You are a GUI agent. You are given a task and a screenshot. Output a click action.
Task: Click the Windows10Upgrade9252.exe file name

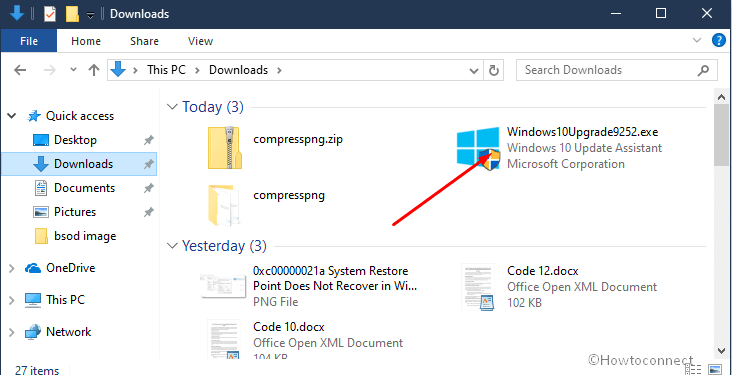(583, 132)
